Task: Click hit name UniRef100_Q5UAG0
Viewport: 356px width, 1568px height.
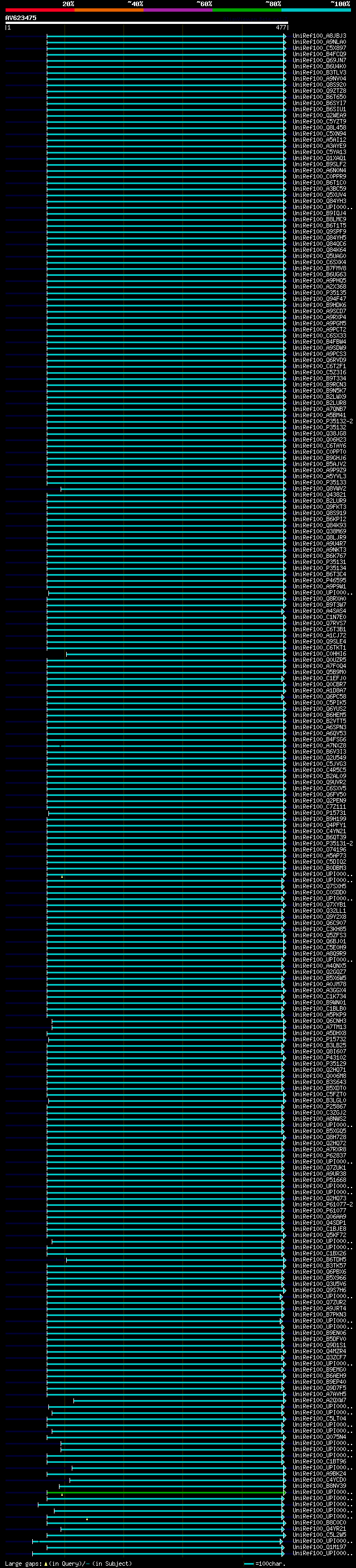Action: [319, 256]
